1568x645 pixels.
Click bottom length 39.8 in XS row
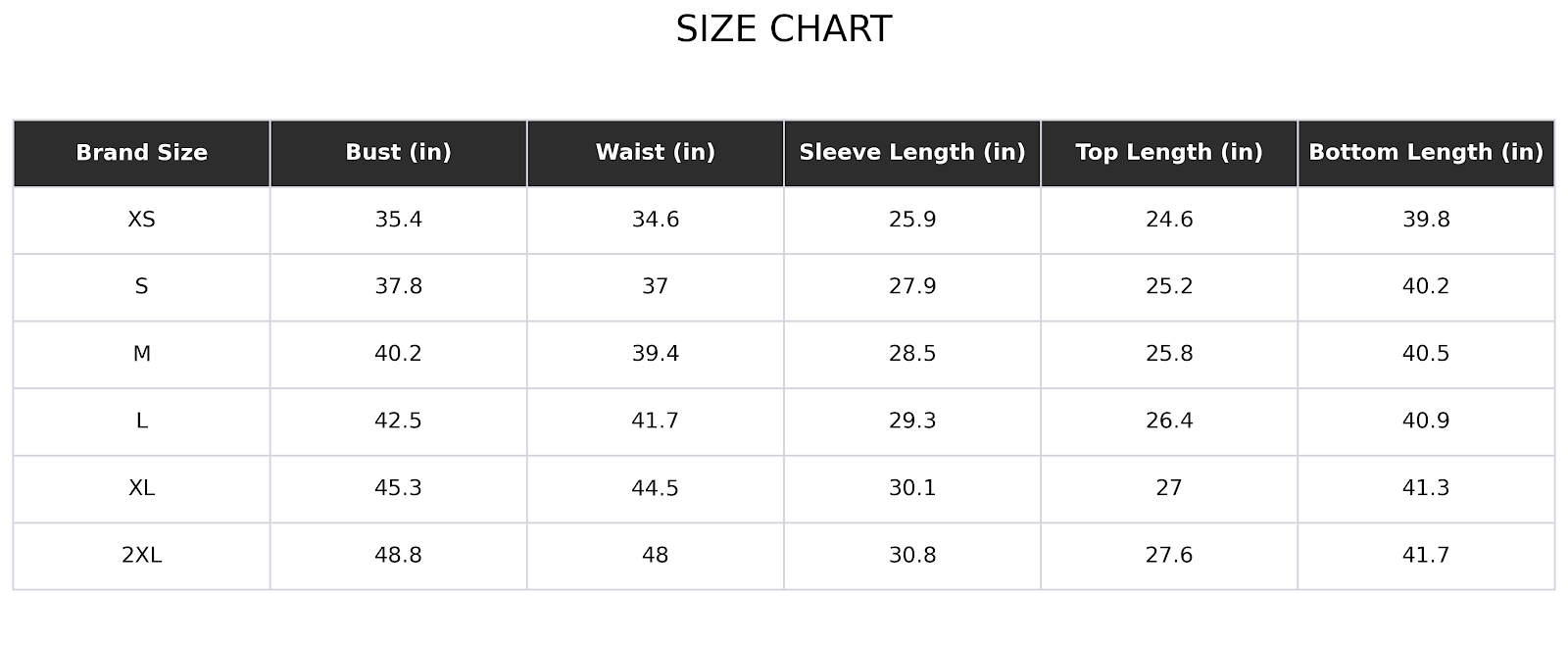[x=1425, y=220]
